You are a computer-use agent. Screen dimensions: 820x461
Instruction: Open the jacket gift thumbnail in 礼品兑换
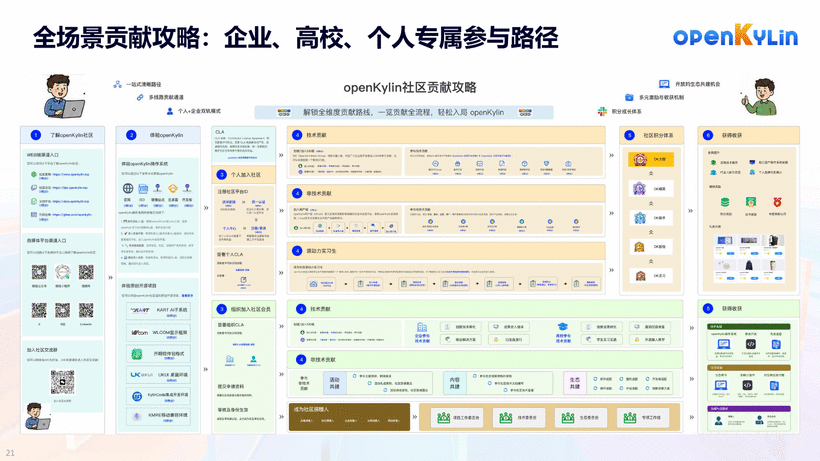pyautogui.click(x=749, y=264)
